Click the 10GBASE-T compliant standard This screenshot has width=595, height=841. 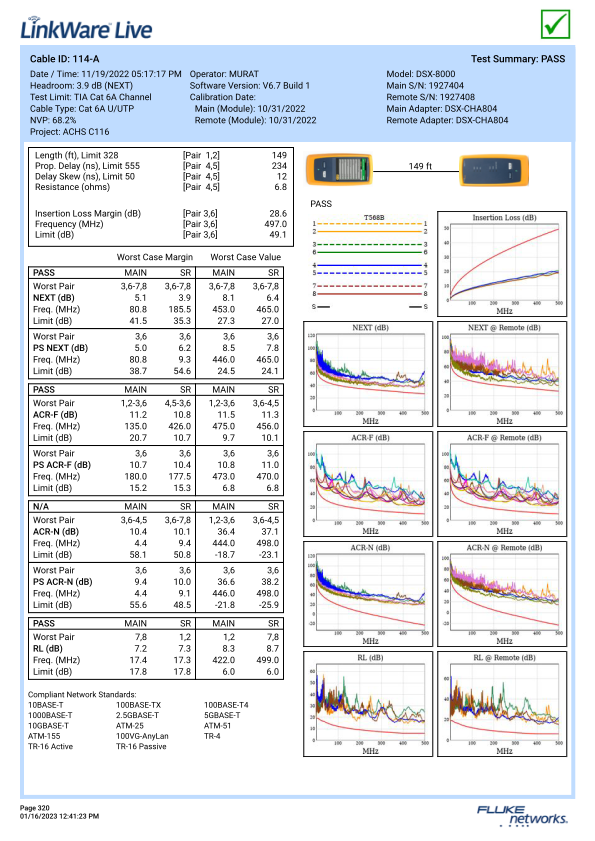click(48, 726)
